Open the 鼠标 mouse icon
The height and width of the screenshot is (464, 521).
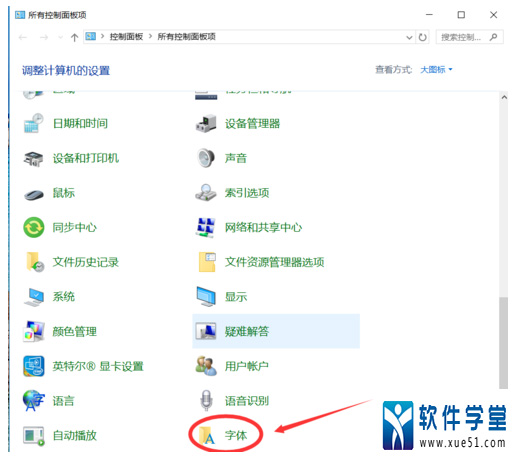[x=34, y=194]
